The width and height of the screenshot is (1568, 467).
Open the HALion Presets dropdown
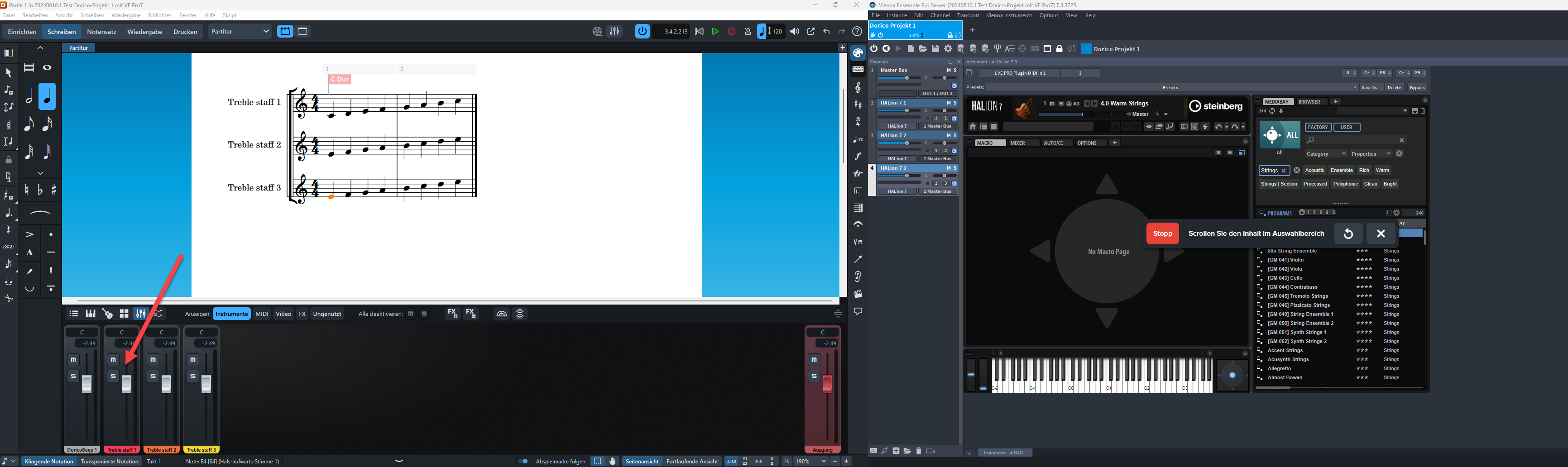[1172, 88]
